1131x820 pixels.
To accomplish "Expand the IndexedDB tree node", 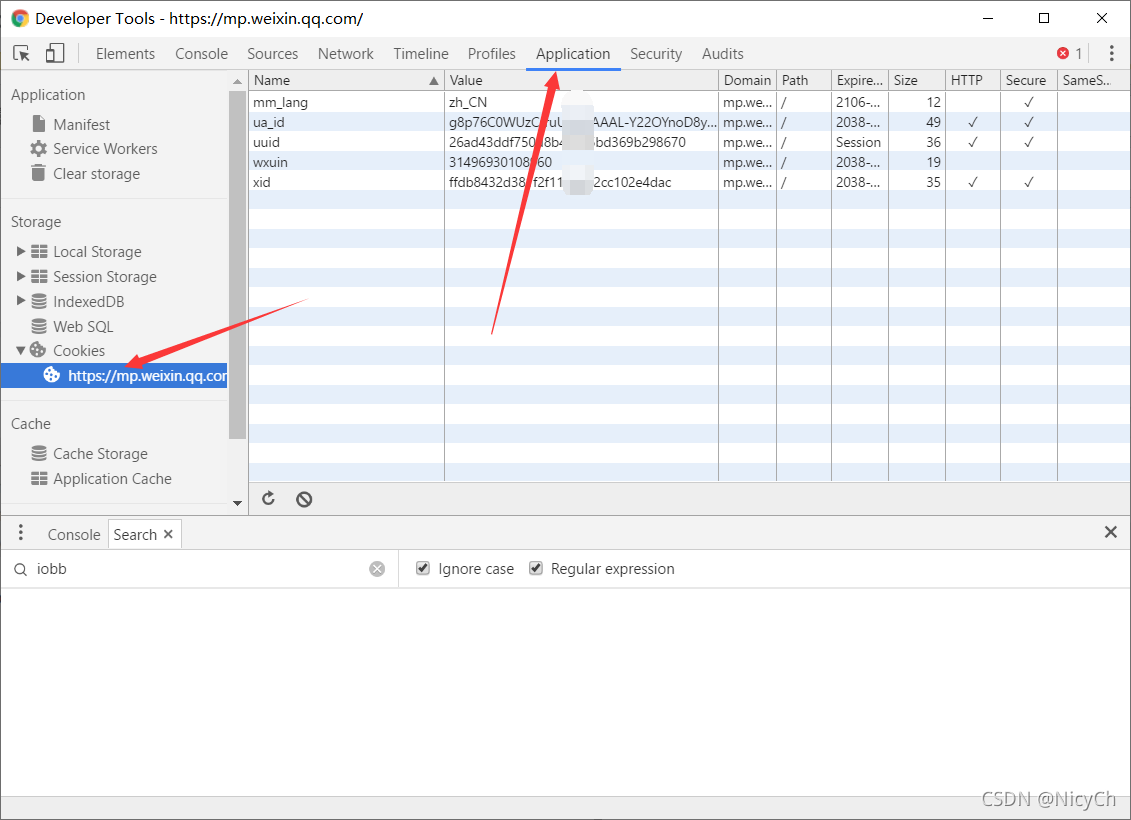I will tap(21, 301).
